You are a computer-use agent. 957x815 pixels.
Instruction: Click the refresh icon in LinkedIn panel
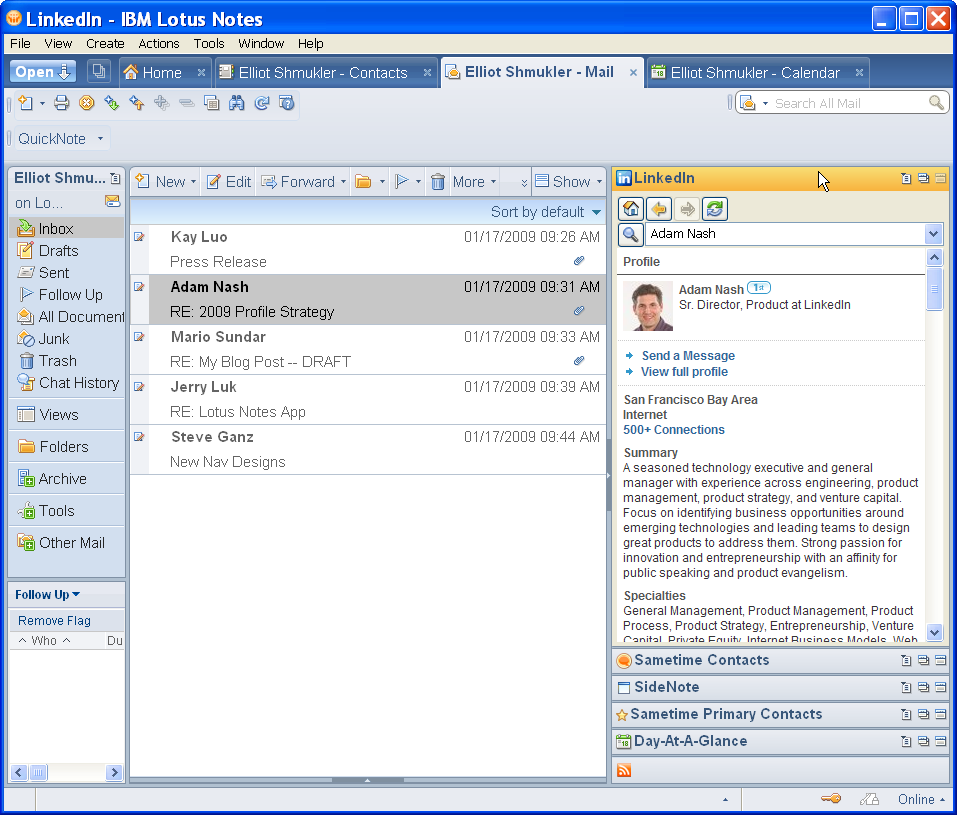pos(714,209)
